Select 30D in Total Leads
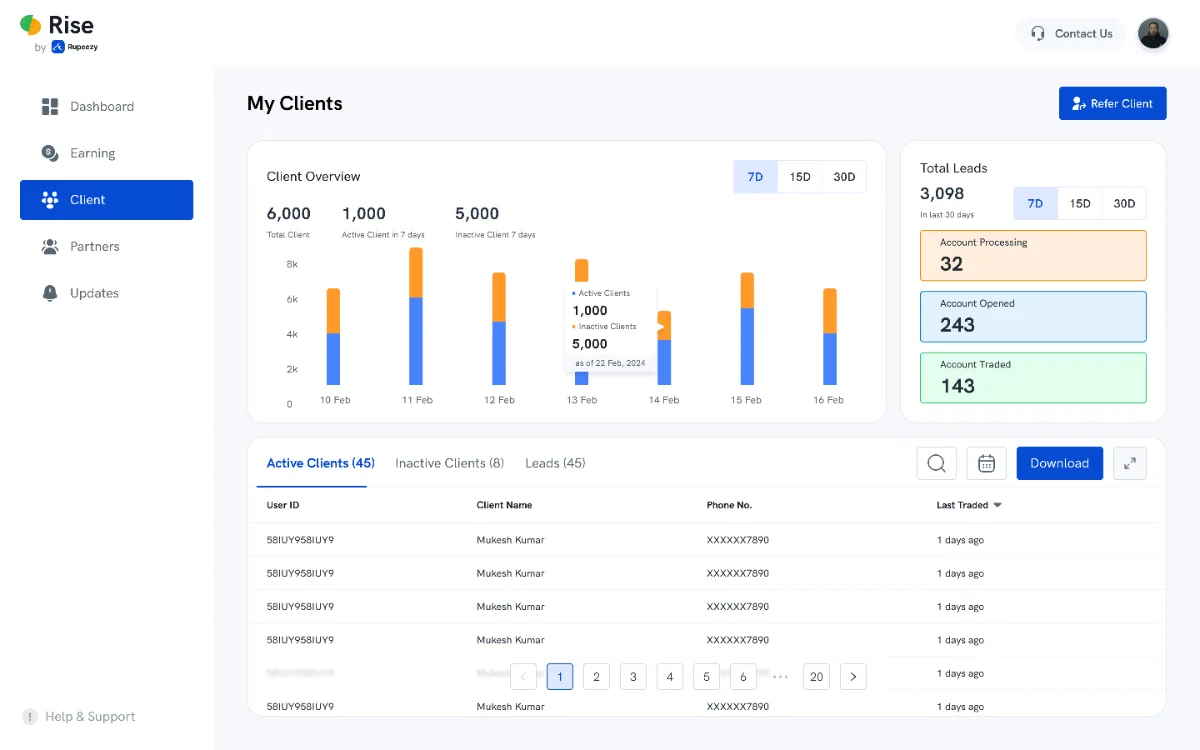 (x=1124, y=203)
